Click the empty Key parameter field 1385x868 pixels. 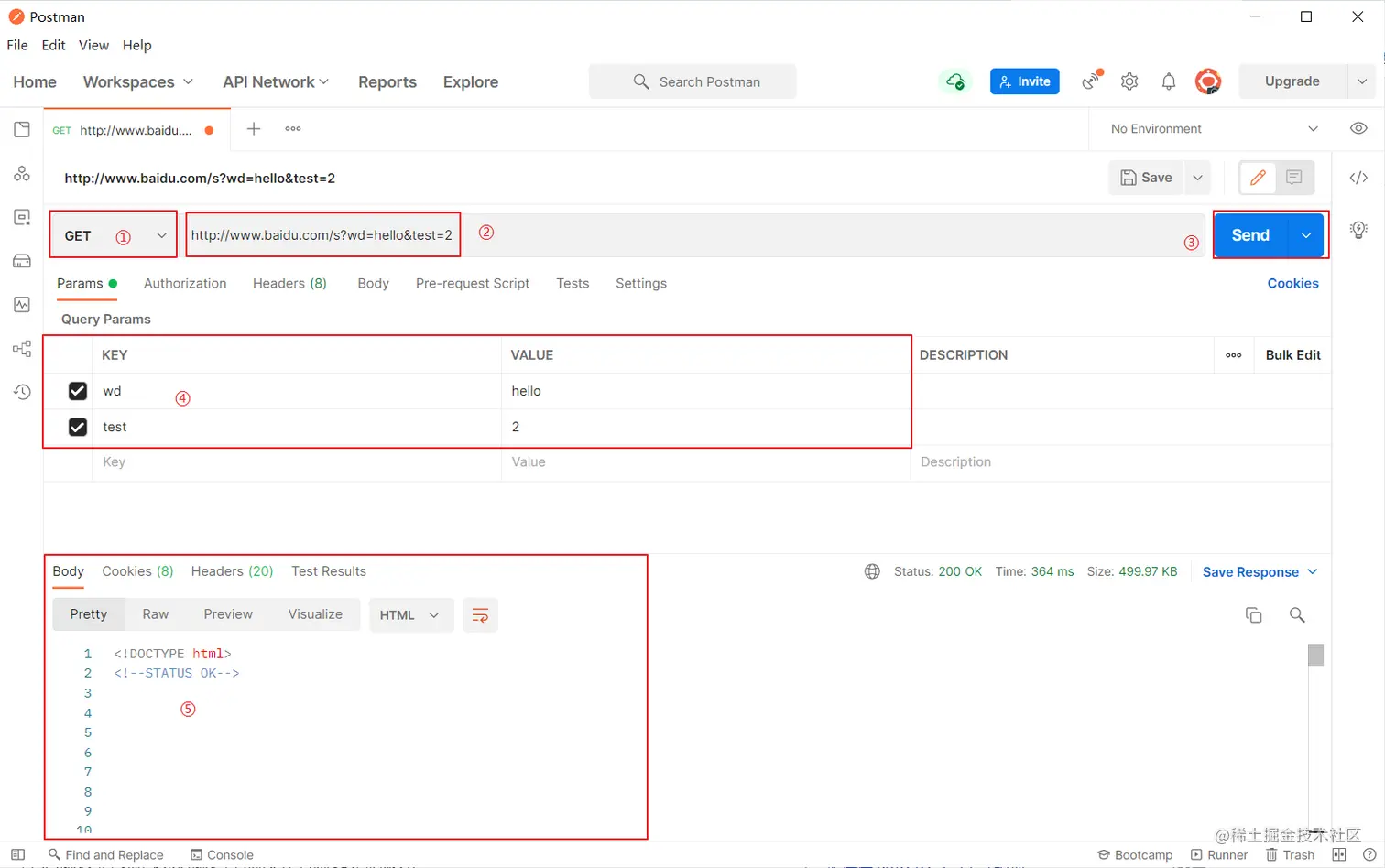[296, 462]
